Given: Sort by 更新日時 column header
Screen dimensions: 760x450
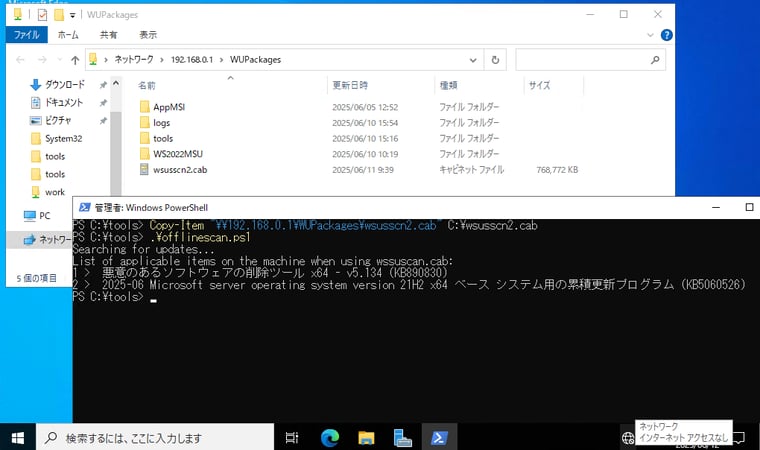Looking at the screenshot, I should click(350, 85).
